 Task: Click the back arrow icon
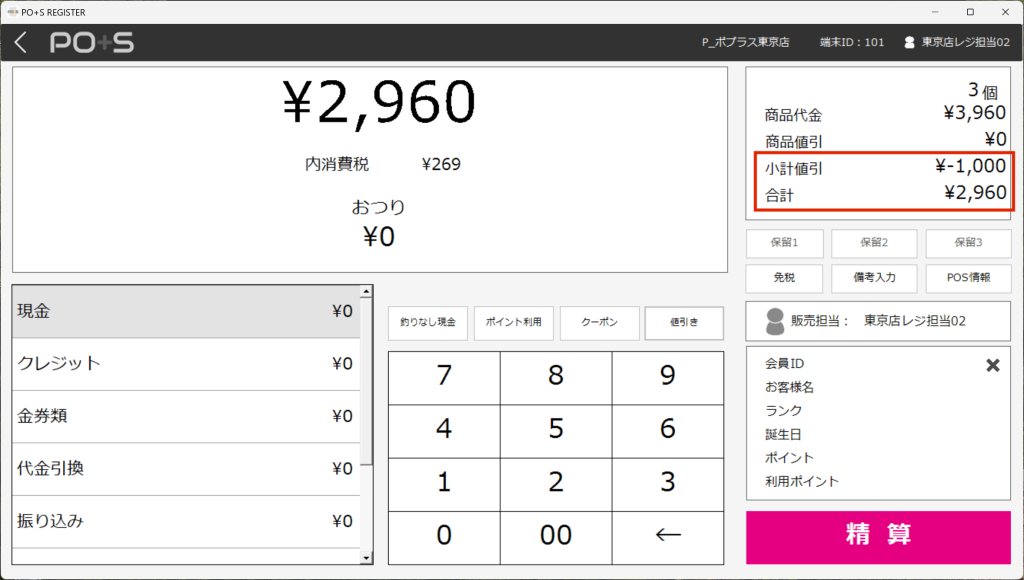21,43
